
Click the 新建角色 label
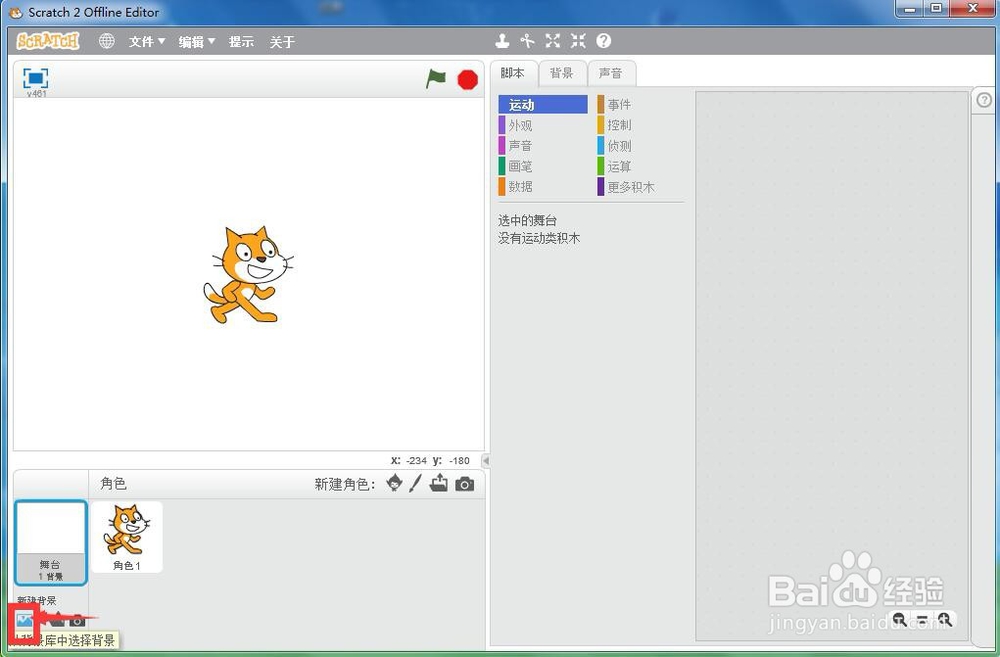click(x=345, y=484)
